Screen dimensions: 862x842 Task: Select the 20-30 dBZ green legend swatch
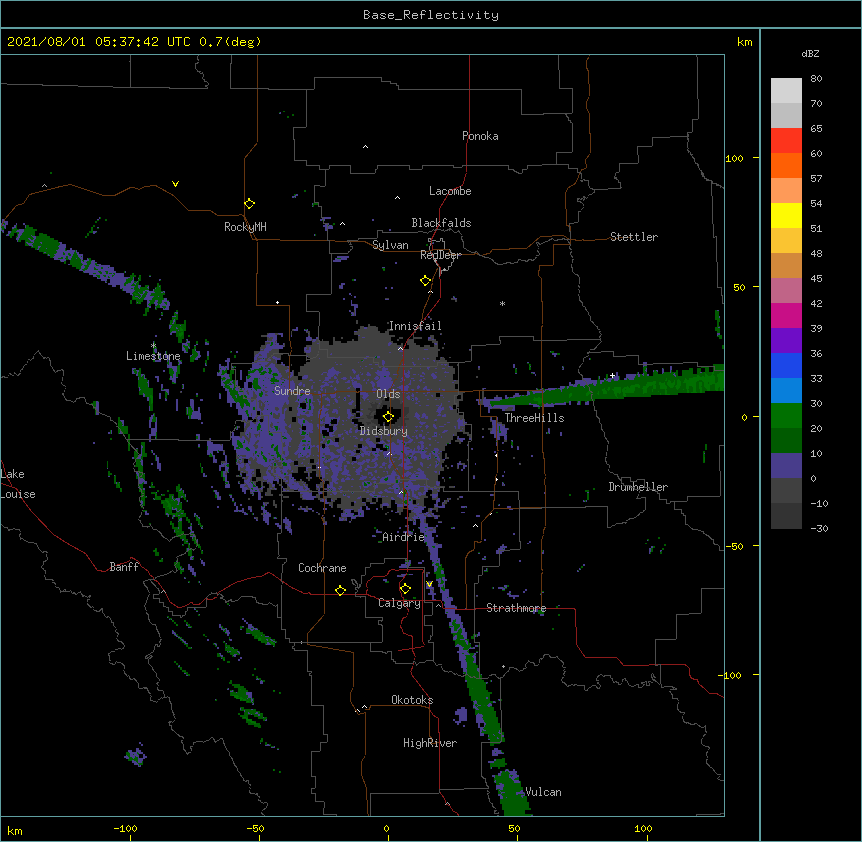(x=786, y=416)
